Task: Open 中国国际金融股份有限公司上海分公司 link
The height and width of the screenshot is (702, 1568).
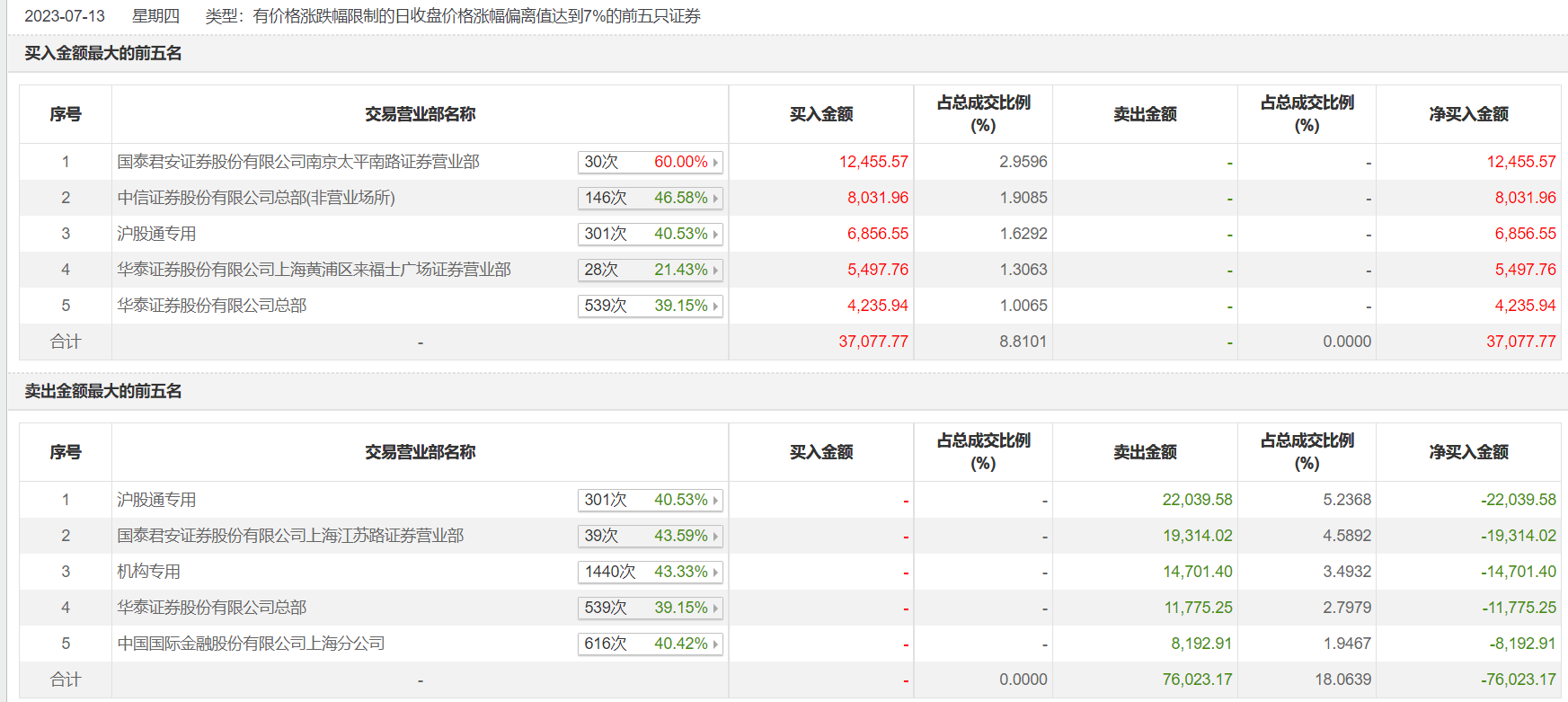Action: click(251, 644)
